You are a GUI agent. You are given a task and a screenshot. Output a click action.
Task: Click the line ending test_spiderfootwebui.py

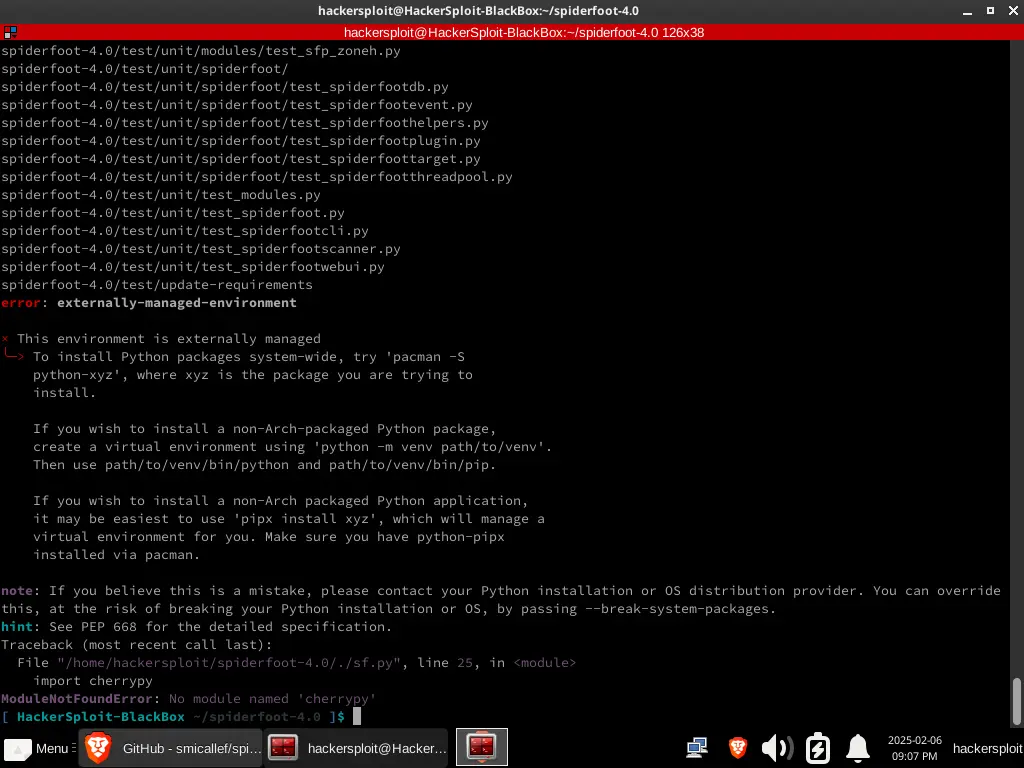pyautogui.click(x=193, y=266)
